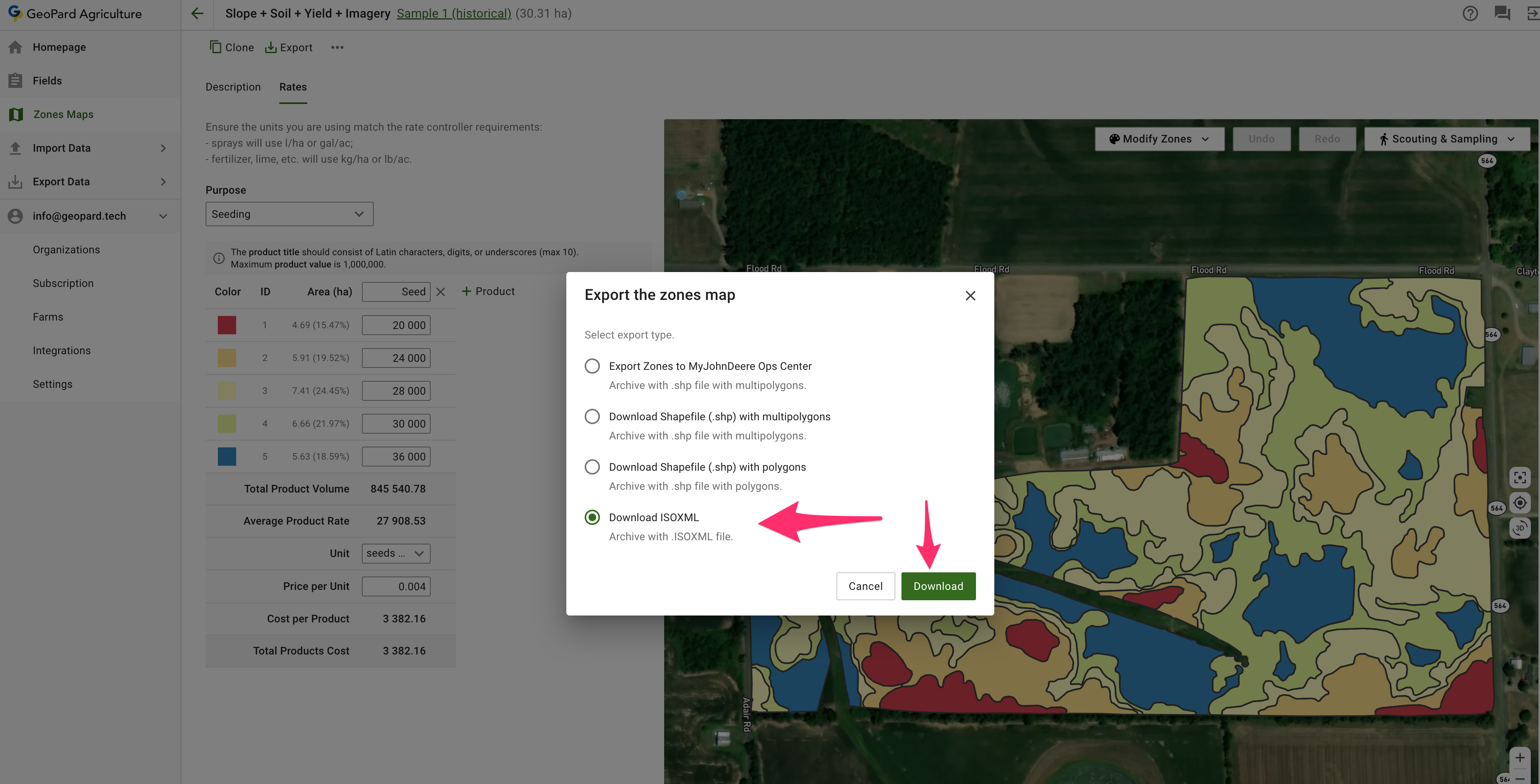
Task: Click the Price per Unit input field
Action: pos(396,586)
